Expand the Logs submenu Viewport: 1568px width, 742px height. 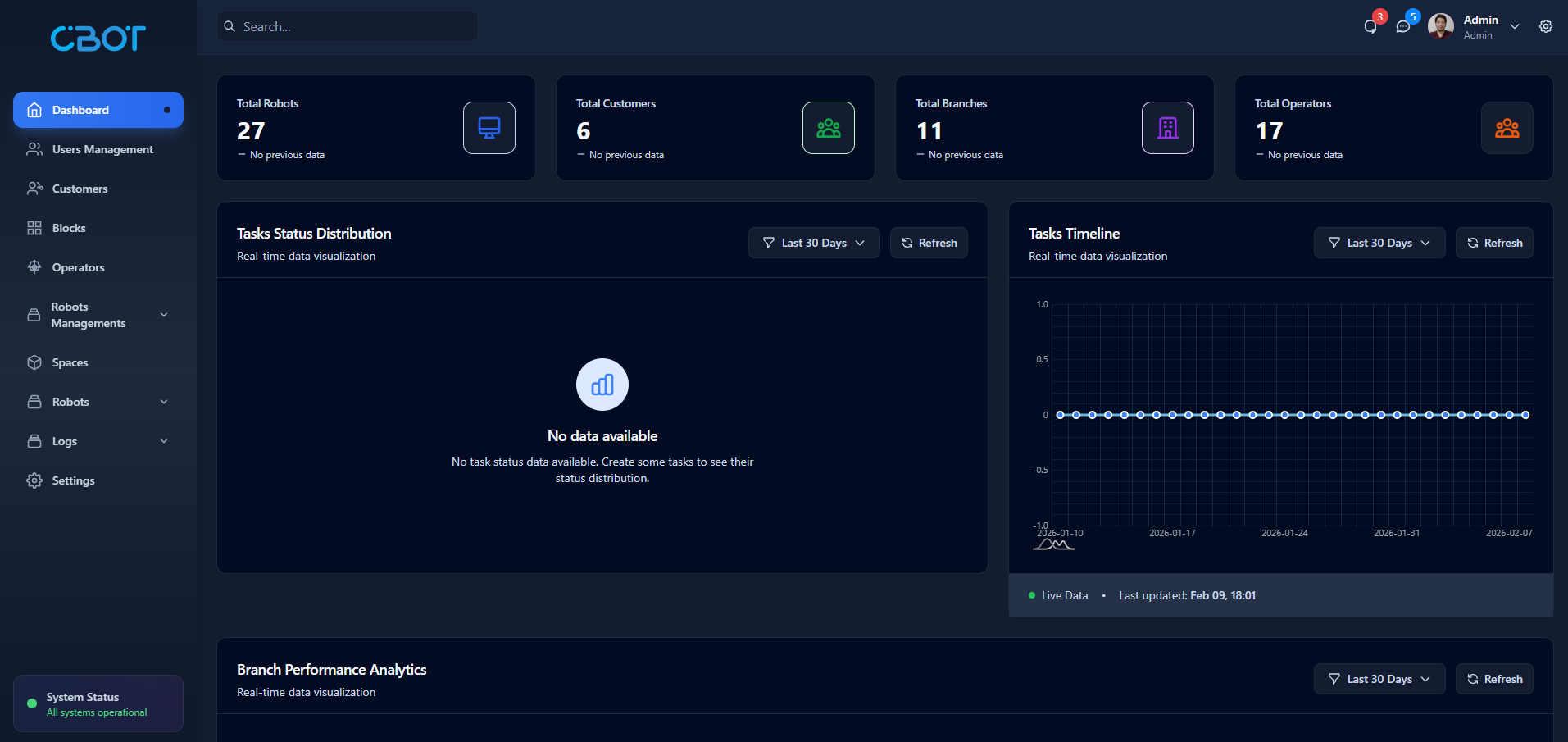point(98,440)
